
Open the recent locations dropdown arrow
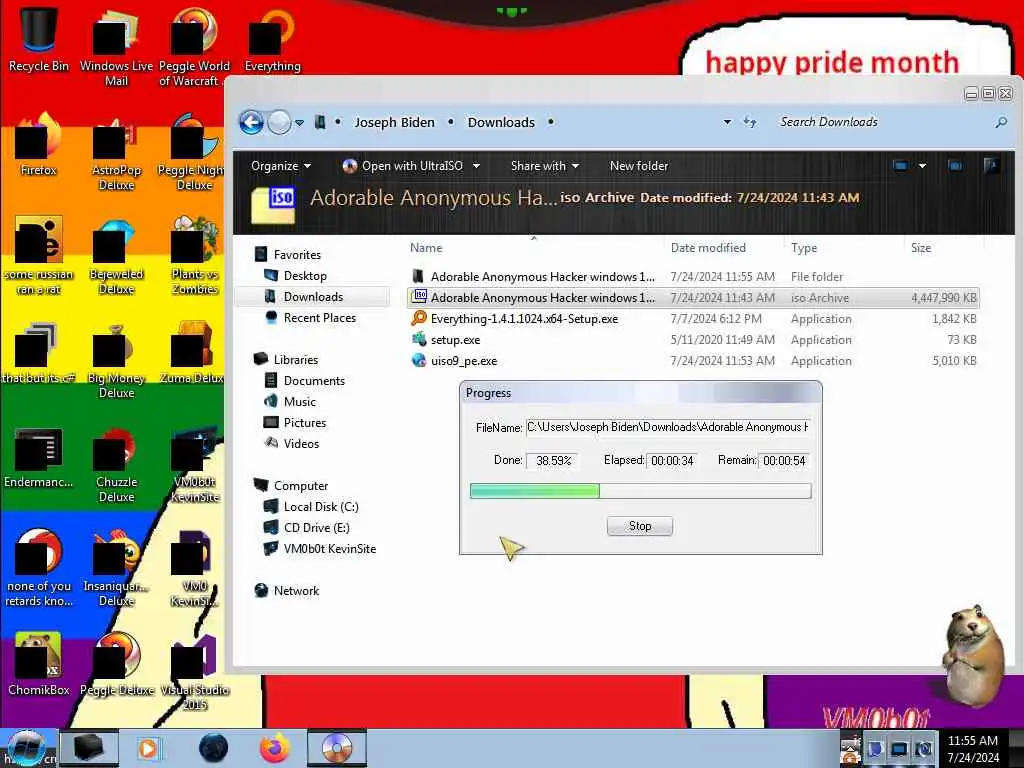click(x=300, y=123)
